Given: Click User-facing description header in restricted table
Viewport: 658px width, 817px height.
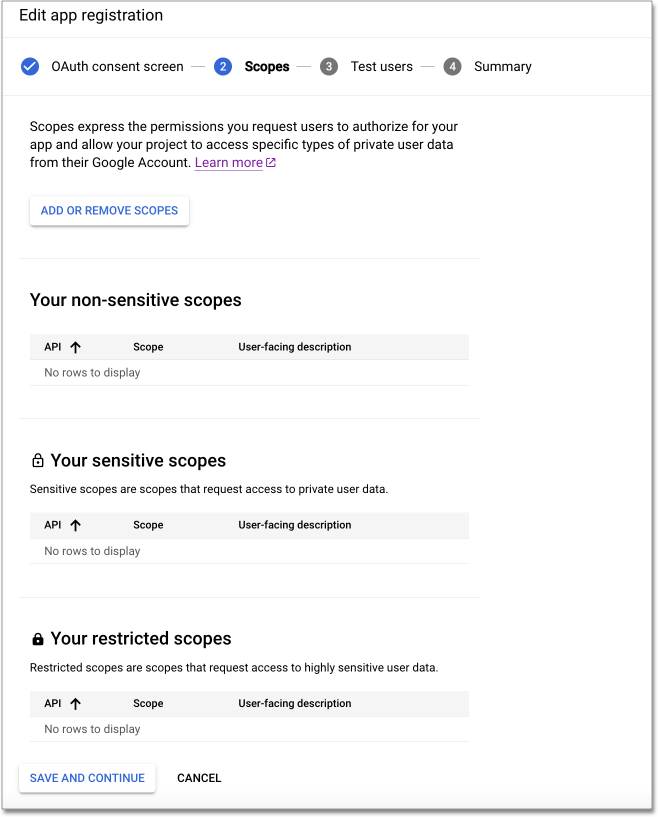Looking at the screenshot, I should [x=295, y=703].
